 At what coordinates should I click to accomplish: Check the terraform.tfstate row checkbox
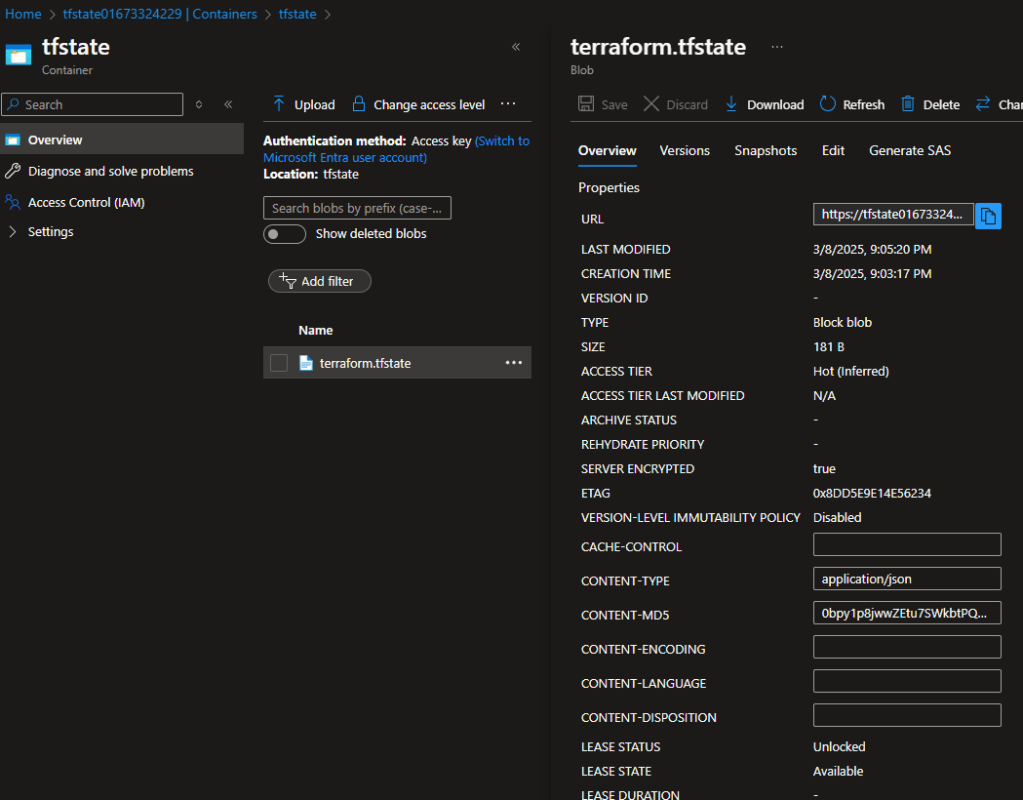(x=279, y=363)
